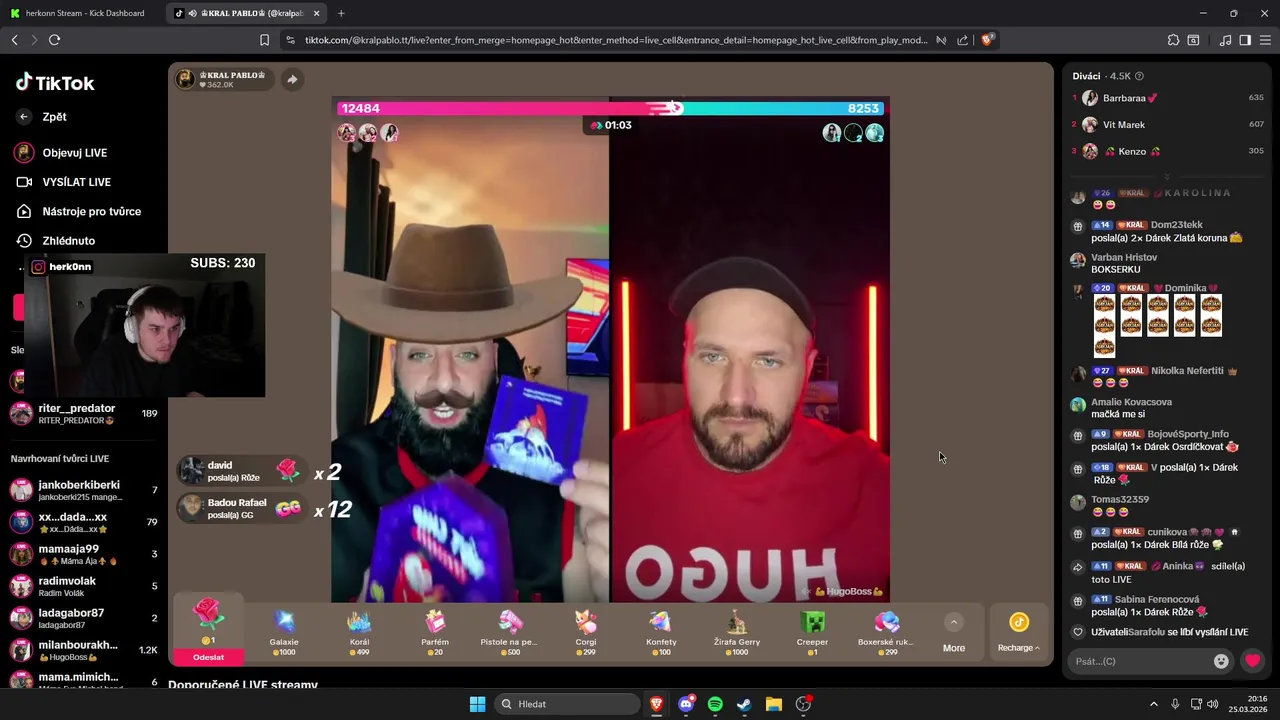This screenshot has width=1280, height=720.
Task: View top viewer Kenzo
Action: coord(1168,151)
